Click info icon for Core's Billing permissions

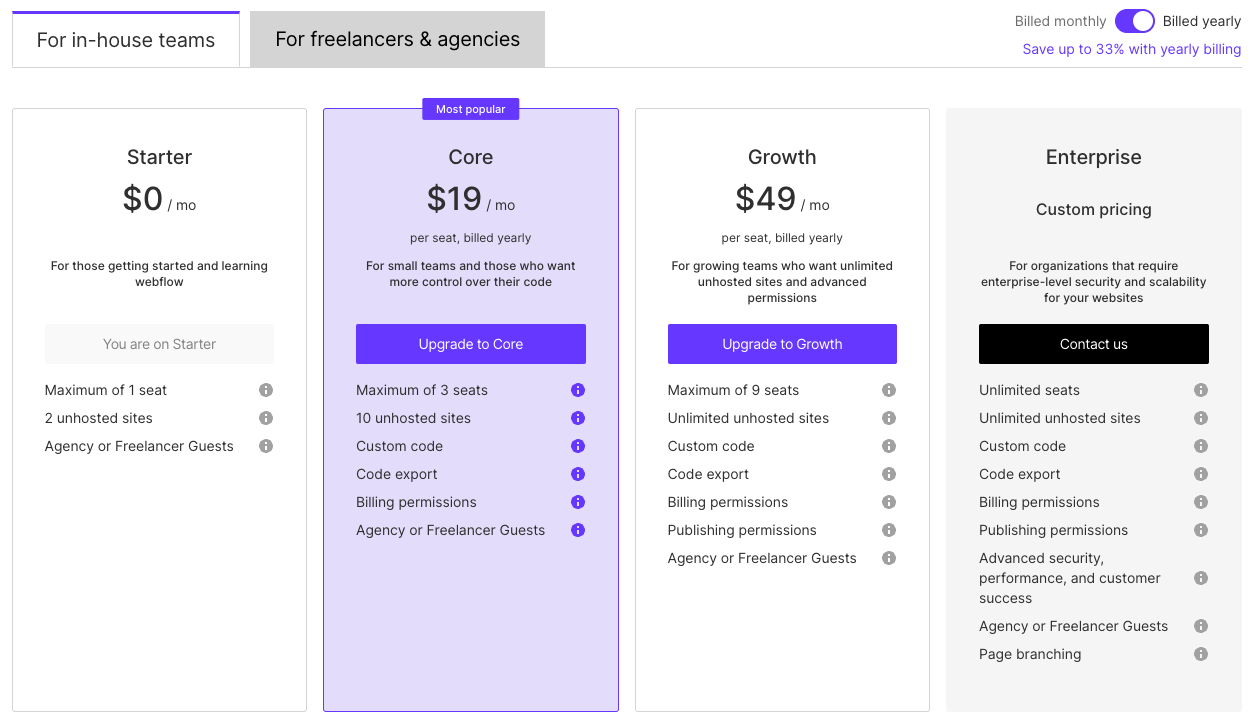578,502
